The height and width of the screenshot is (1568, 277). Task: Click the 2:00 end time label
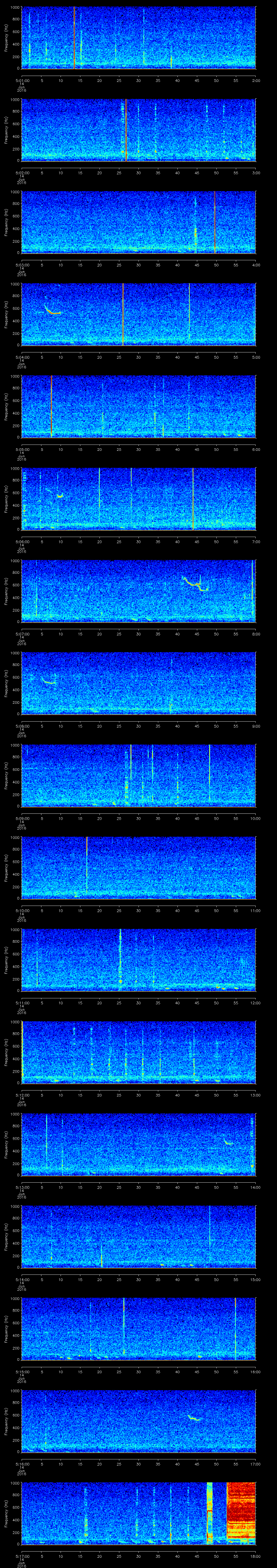click(256, 80)
